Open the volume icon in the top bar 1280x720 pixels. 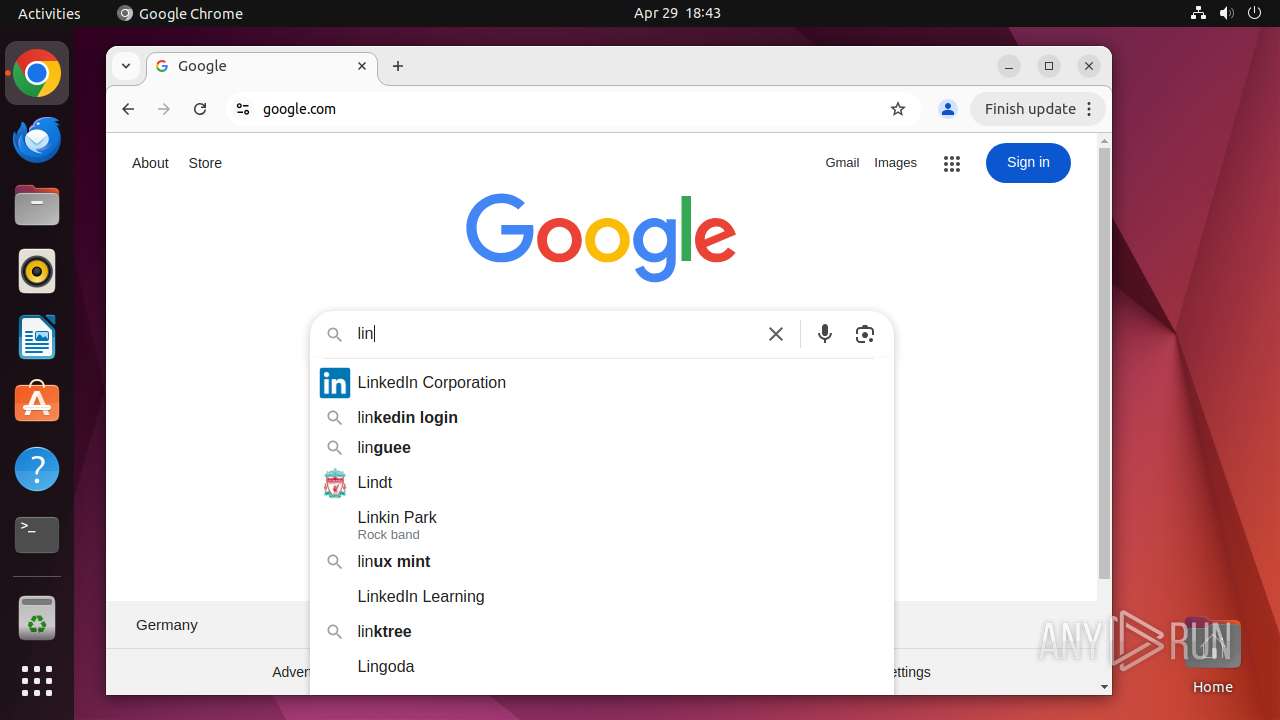[1226, 13]
